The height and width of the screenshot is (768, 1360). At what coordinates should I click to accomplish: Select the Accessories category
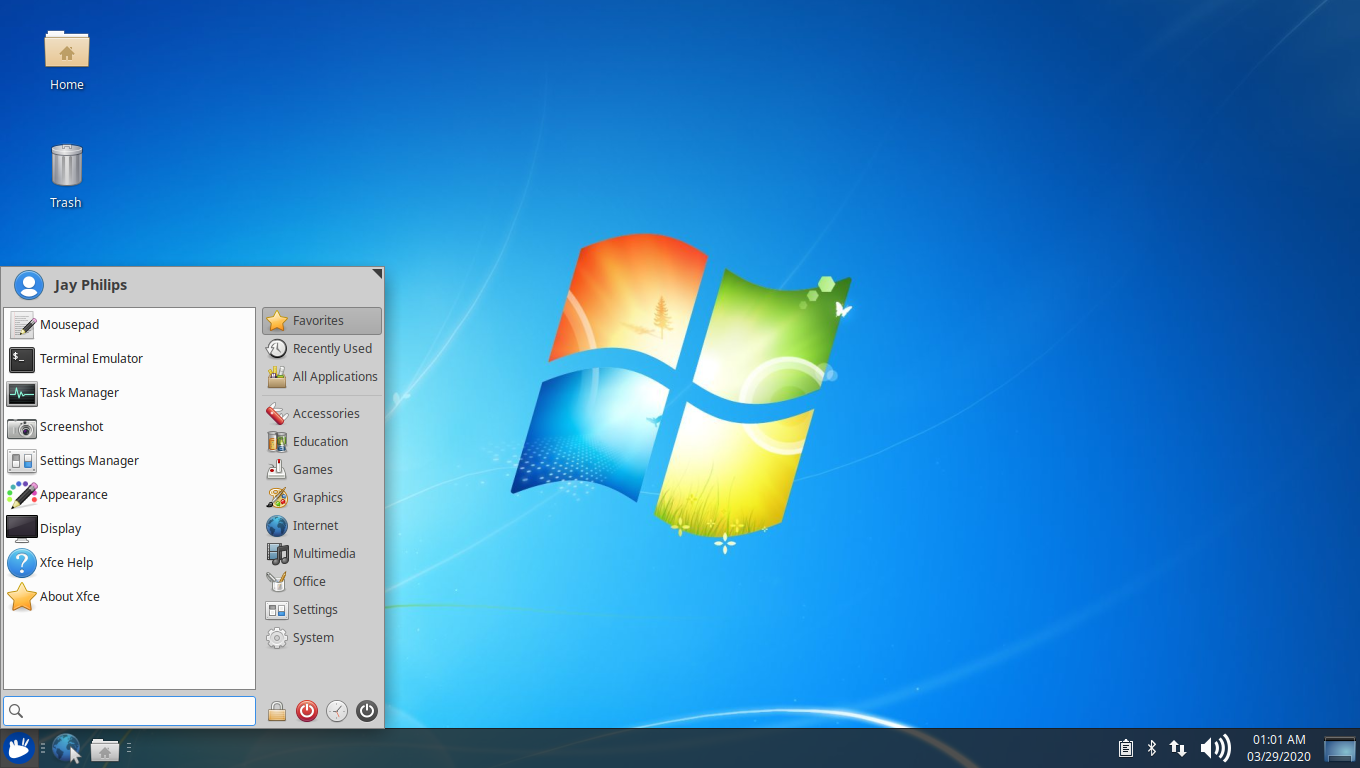(322, 414)
